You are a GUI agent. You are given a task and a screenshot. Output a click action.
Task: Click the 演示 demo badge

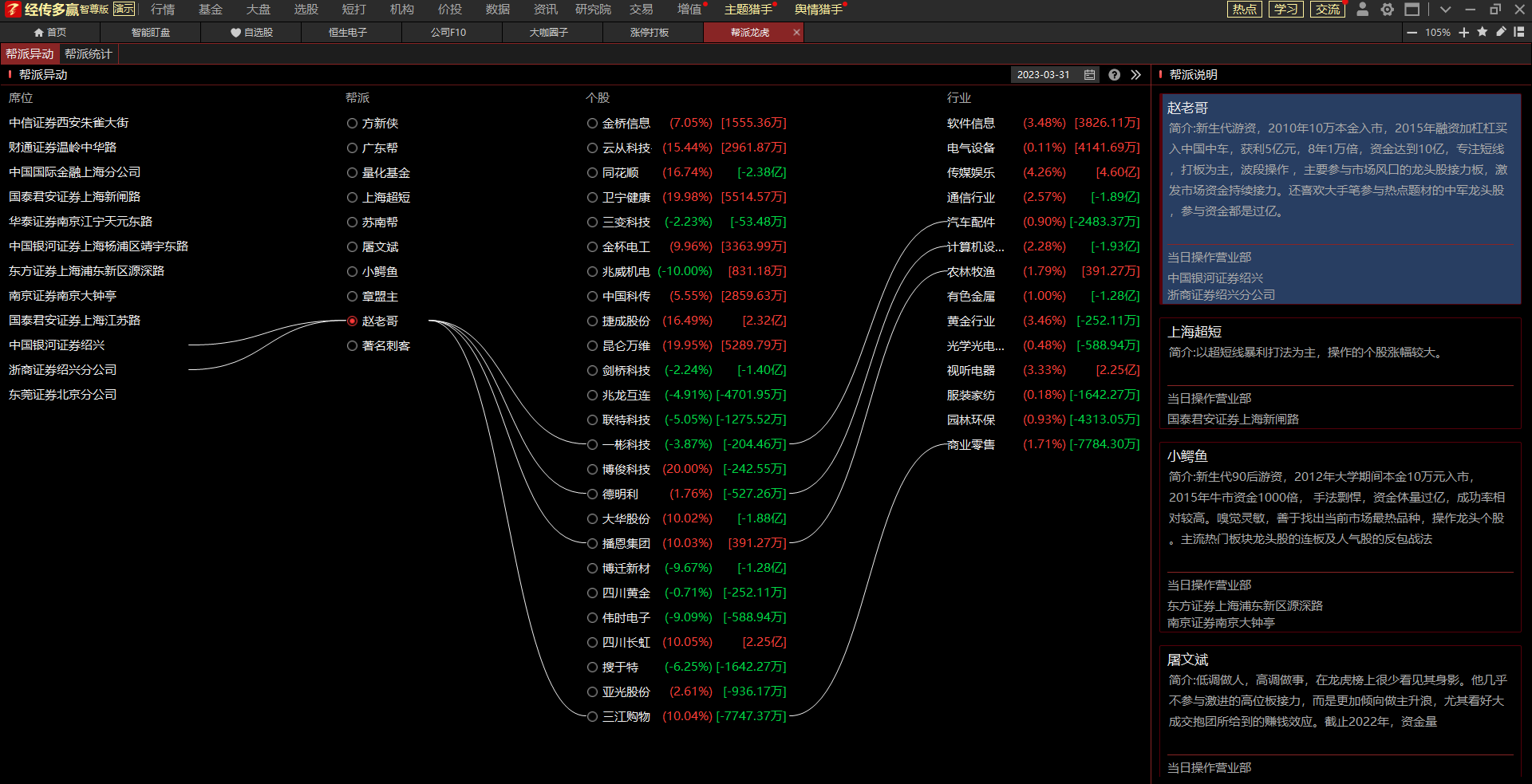(124, 9)
